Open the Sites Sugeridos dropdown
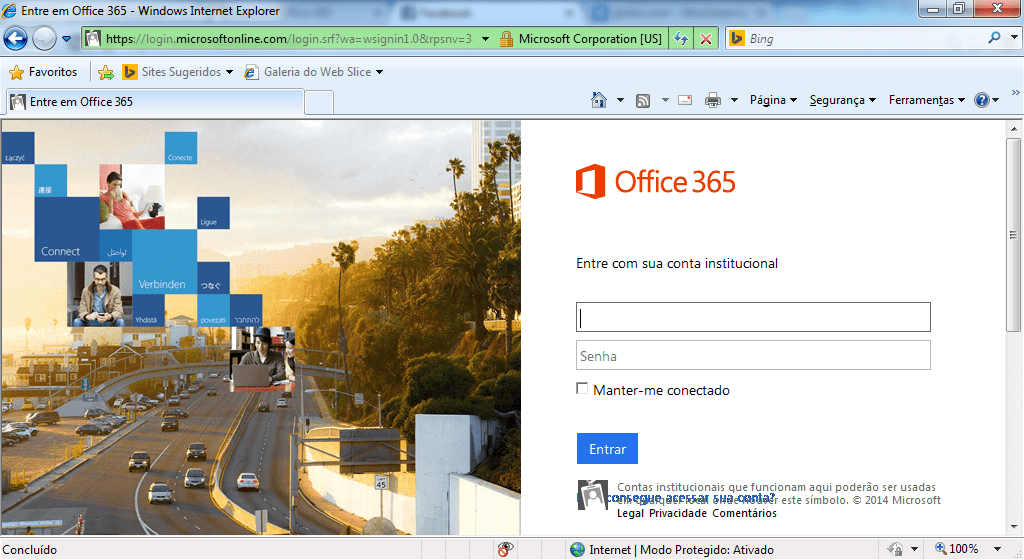This screenshot has width=1024, height=560. pos(229,72)
